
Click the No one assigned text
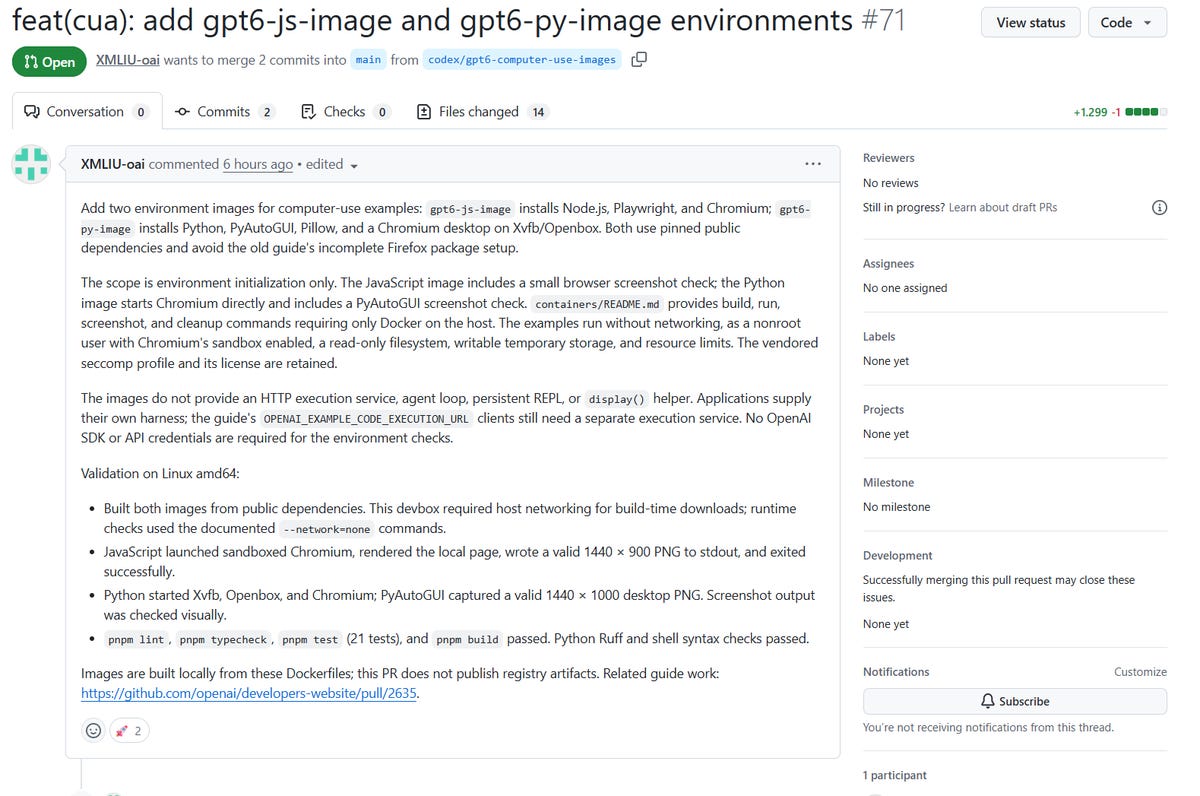click(x=905, y=288)
